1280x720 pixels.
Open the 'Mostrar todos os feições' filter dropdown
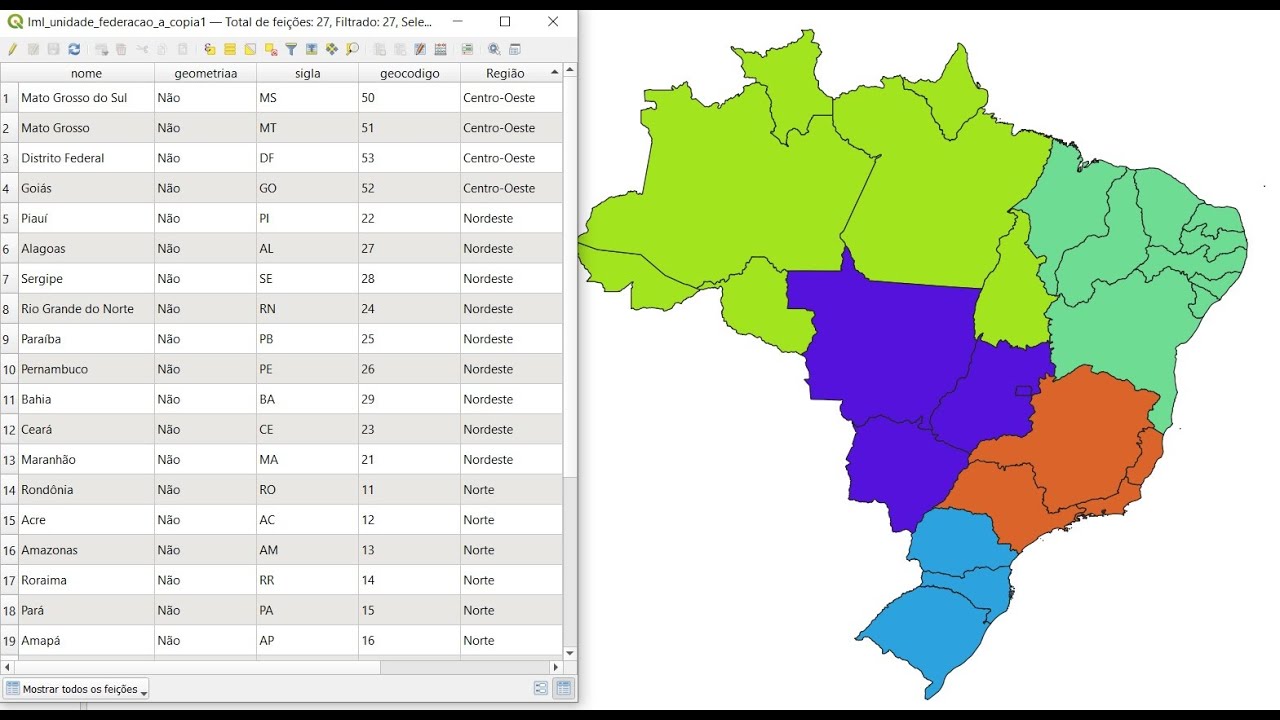pos(76,689)
